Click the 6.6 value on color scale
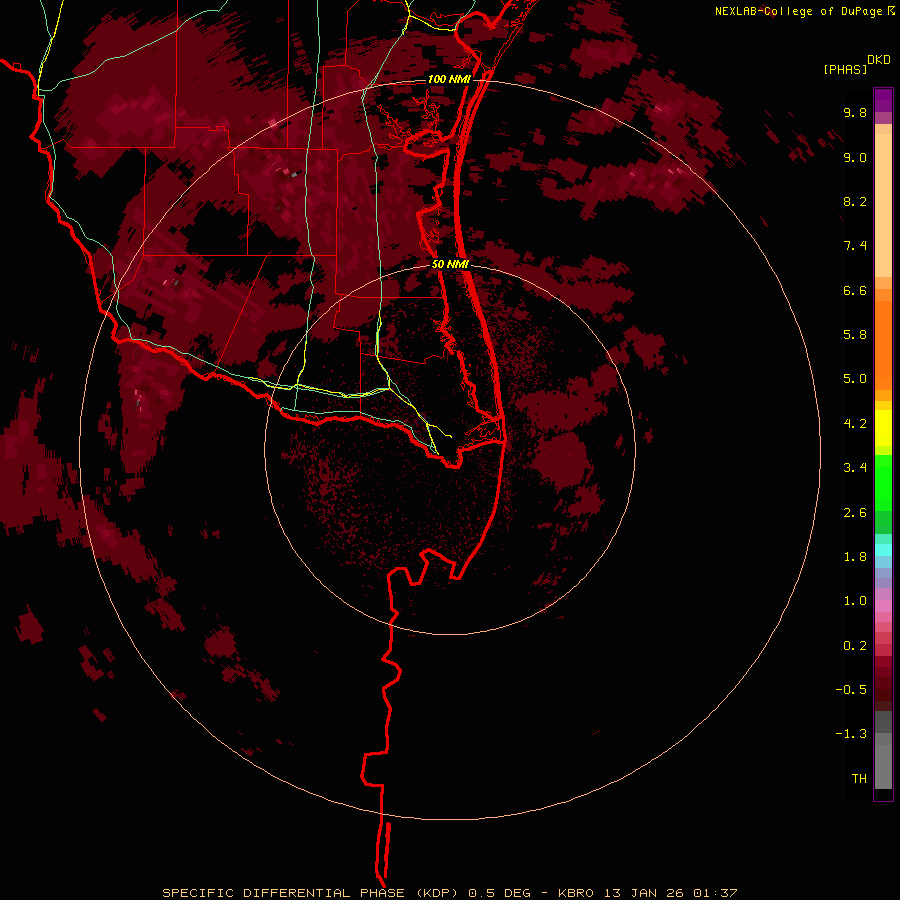 coord(855,291)
